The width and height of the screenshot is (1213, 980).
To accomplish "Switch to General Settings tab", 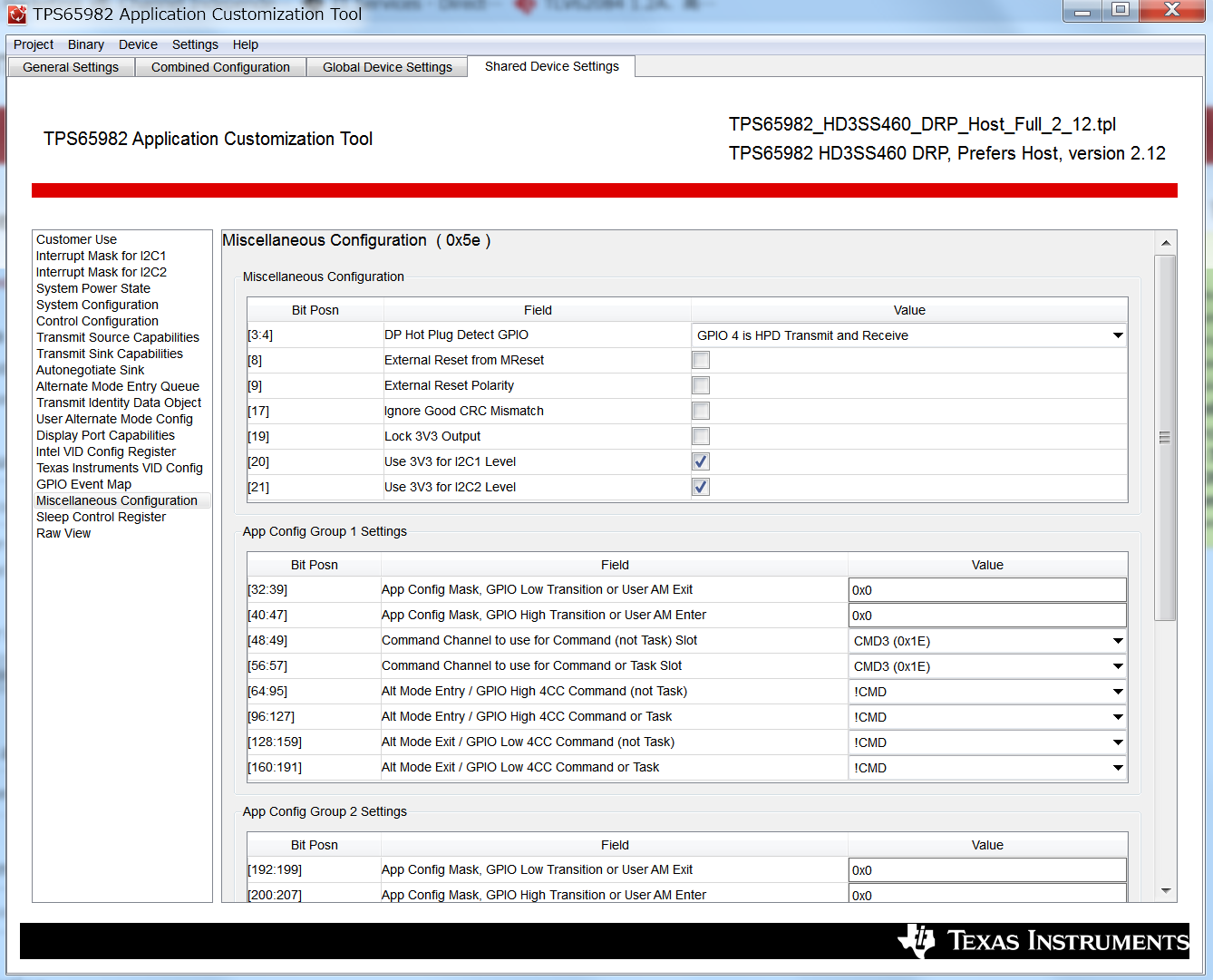I will [x=71, y=67].
